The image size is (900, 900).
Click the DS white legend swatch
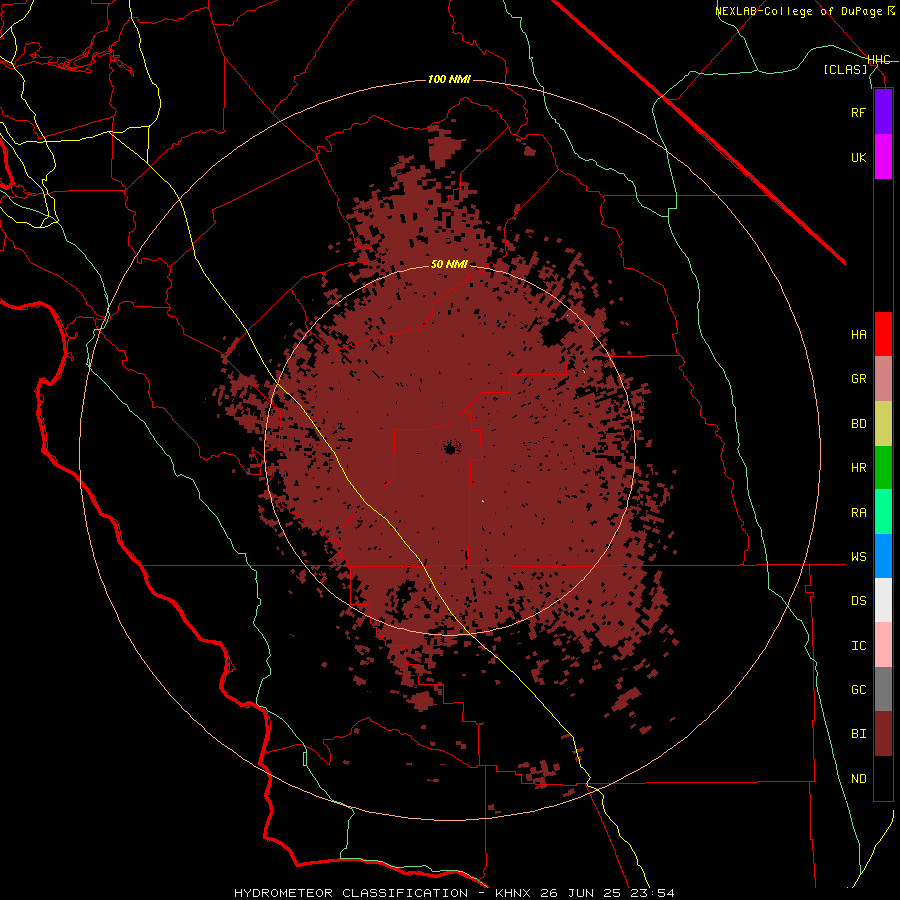click(883, 600)
